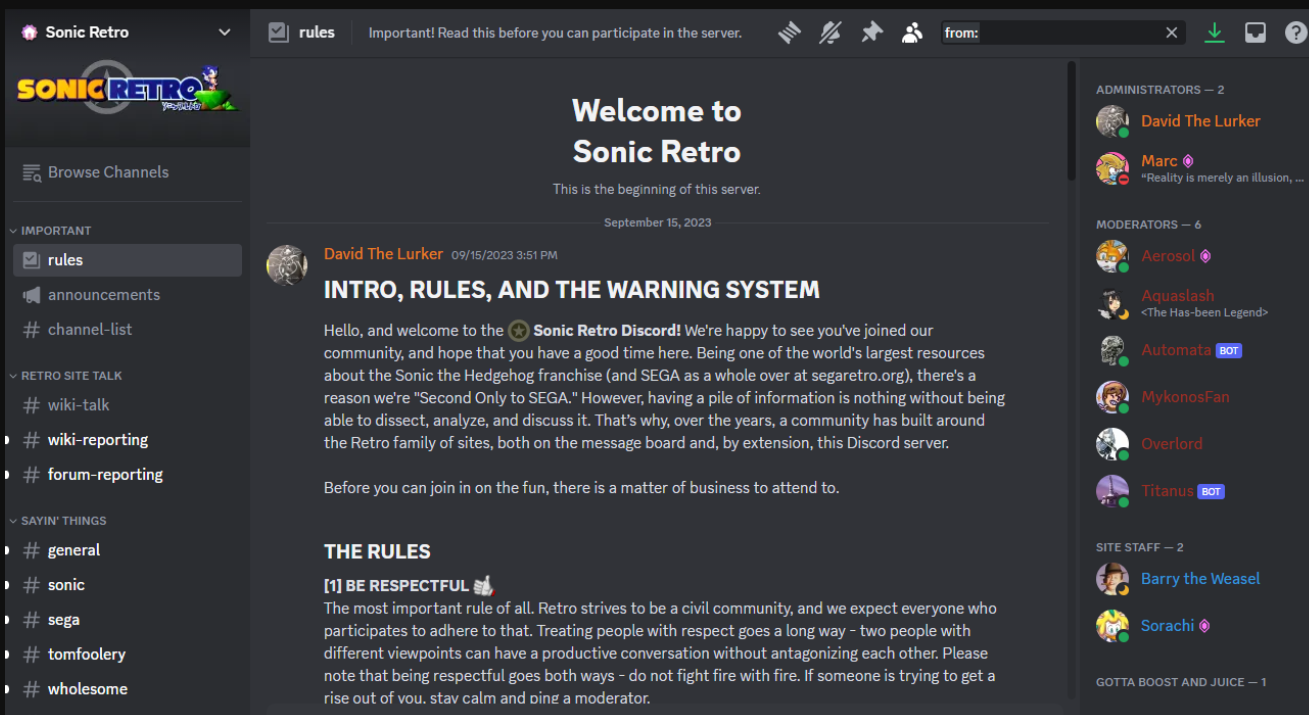Click the Sonic Retro server banner
The height and width of the screenshot is (715, 1309).
coord(127,90)
